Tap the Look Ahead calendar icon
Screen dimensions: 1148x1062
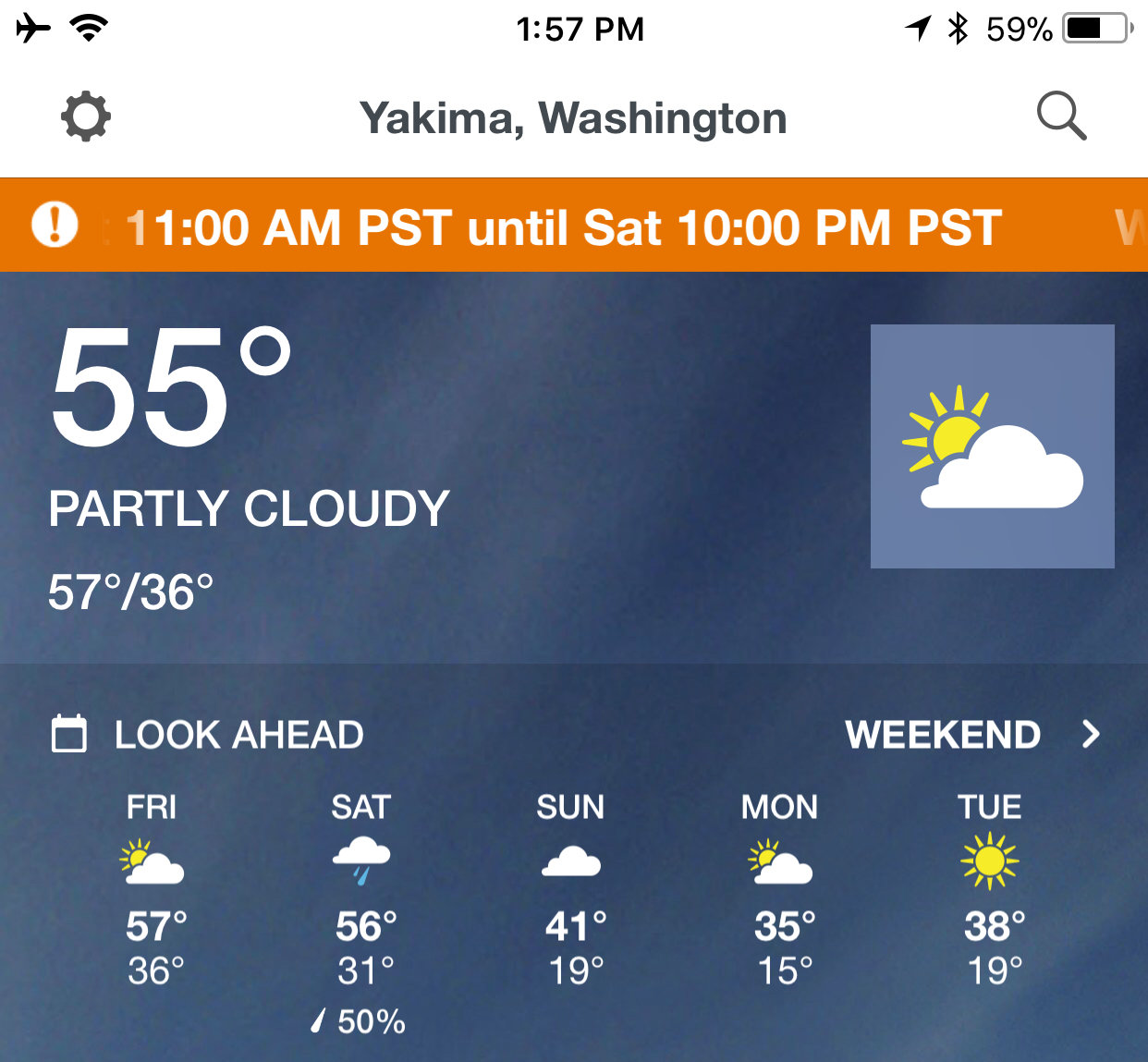coord(69,734)
